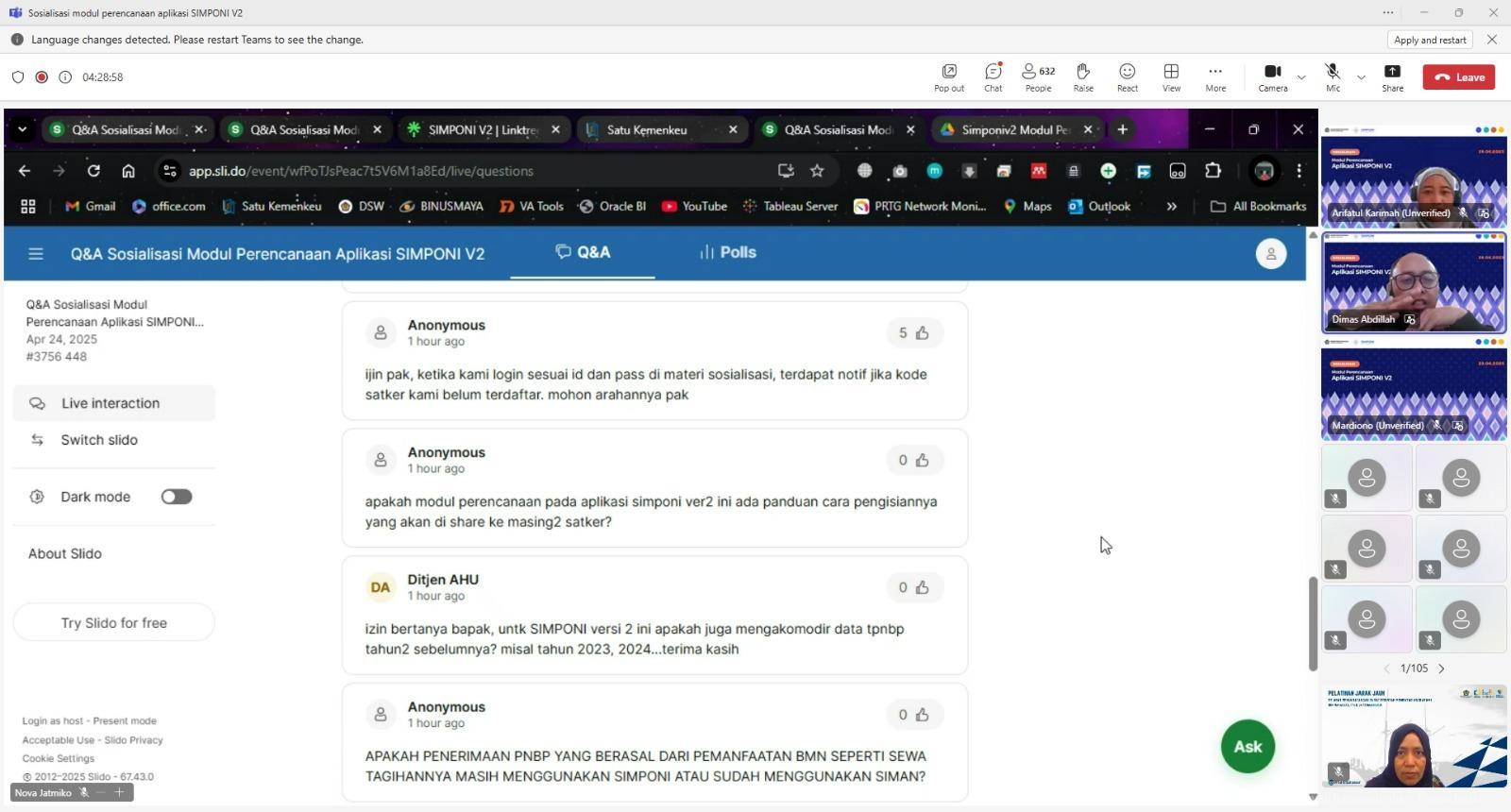Switch to the Polls tab
Image resolution: width=1511 pixels, height=812 pixels.
[x=728, y=252]
